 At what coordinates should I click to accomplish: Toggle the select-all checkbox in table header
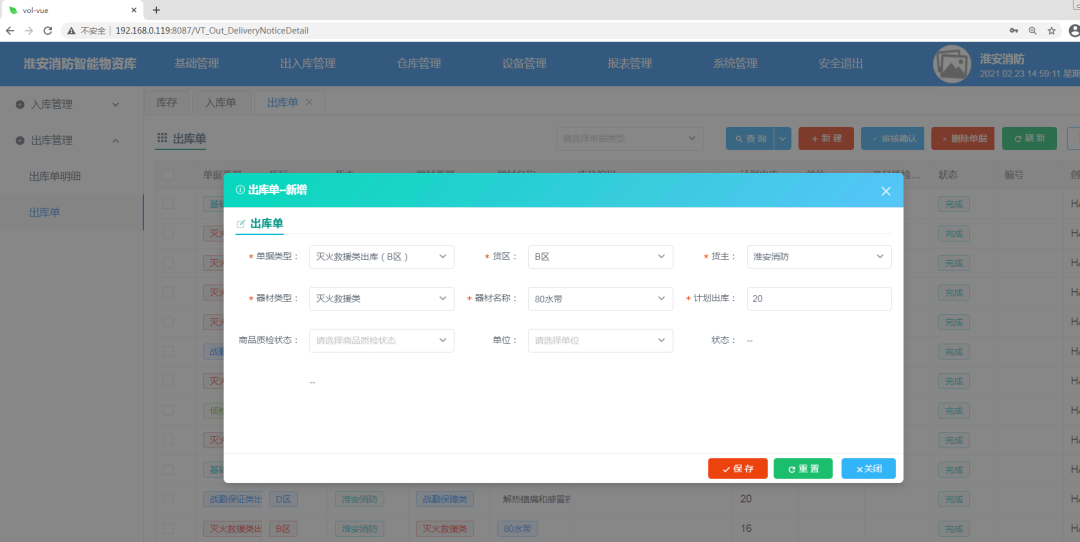pos(168,175)
